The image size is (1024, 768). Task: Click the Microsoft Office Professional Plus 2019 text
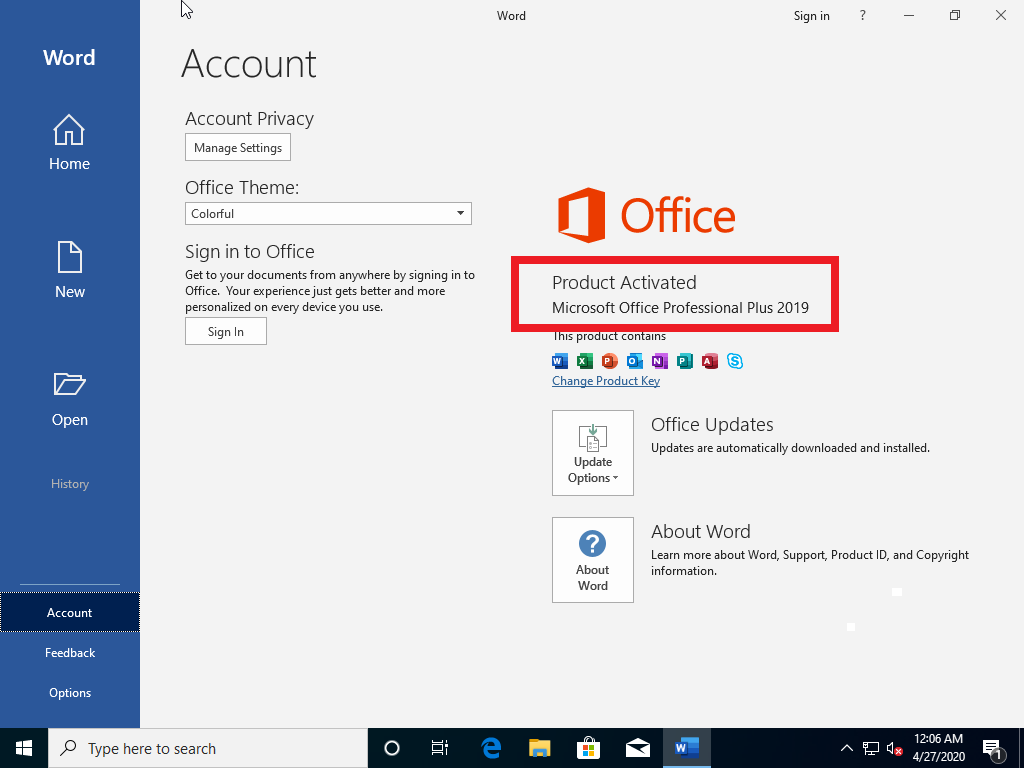680,308
